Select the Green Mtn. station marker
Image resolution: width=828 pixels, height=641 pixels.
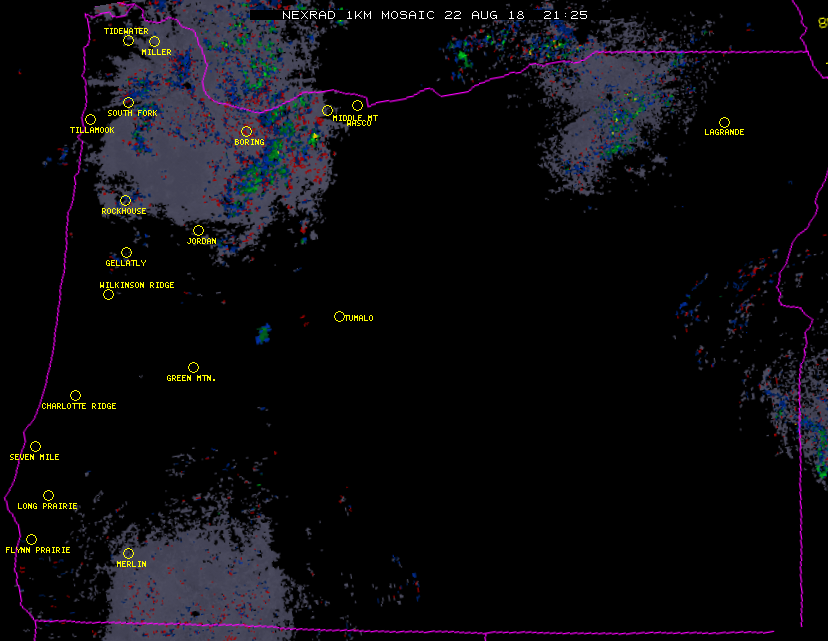193,367
